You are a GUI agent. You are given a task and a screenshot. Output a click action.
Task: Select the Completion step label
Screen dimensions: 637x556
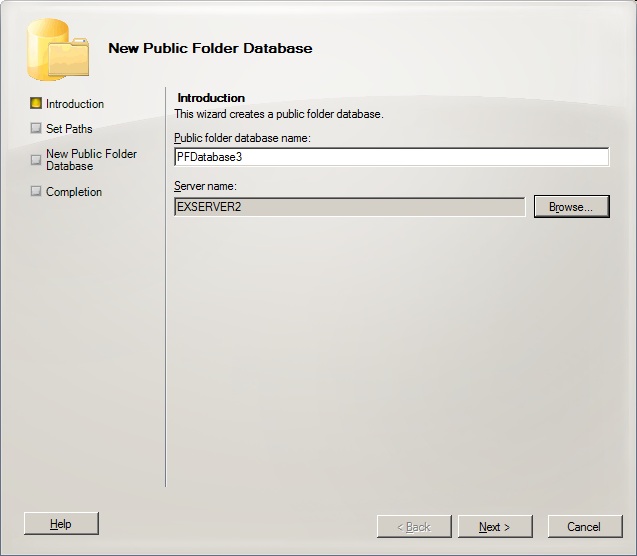pos(74,192)
